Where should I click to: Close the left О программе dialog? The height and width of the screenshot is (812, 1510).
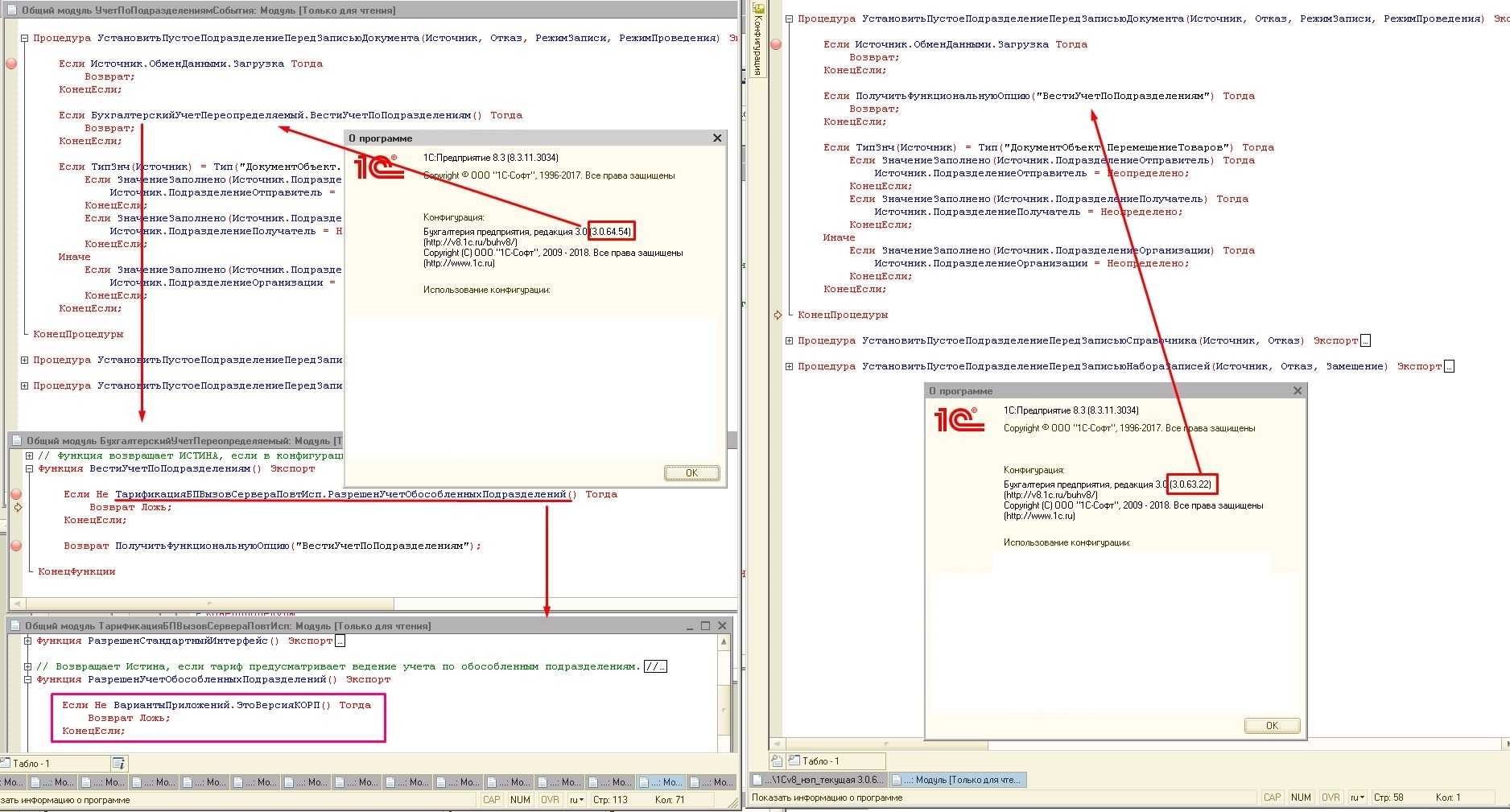tap(717, 138)
